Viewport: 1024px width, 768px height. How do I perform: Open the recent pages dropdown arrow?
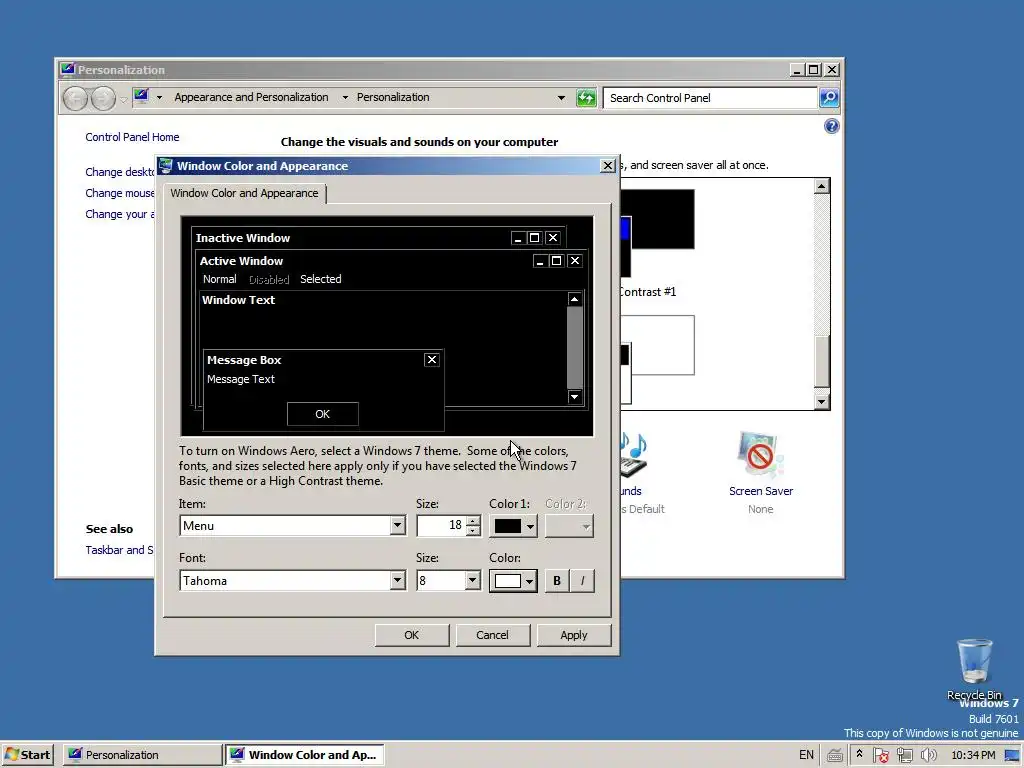coord(123,99)
